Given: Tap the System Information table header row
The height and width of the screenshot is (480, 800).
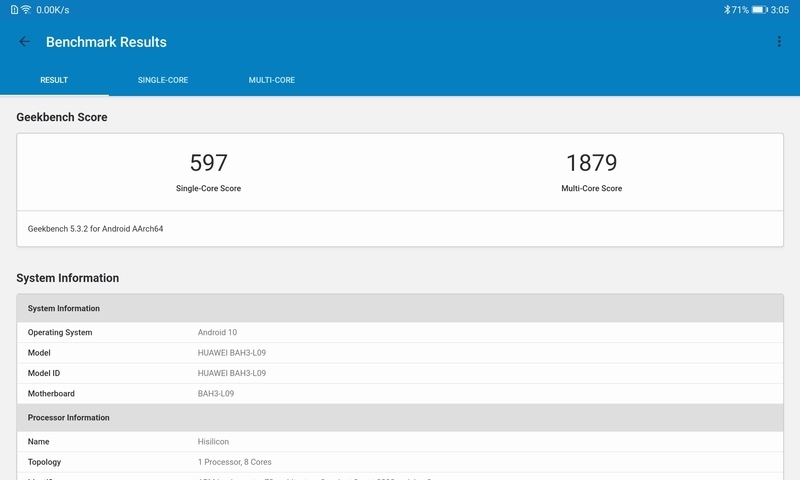Looking at the screenshot, I should (x=400, y=308).
